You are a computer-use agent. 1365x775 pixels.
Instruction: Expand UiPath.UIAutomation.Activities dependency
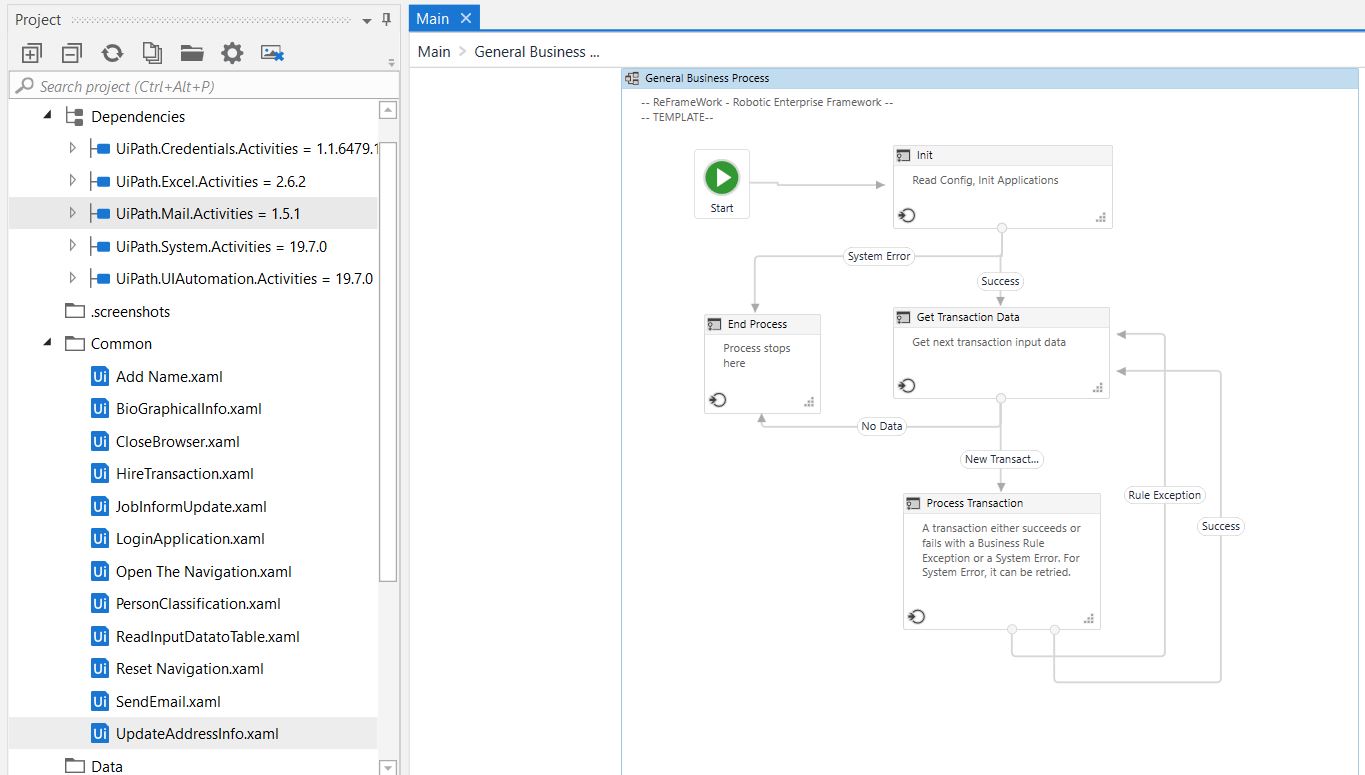[72, 278]
